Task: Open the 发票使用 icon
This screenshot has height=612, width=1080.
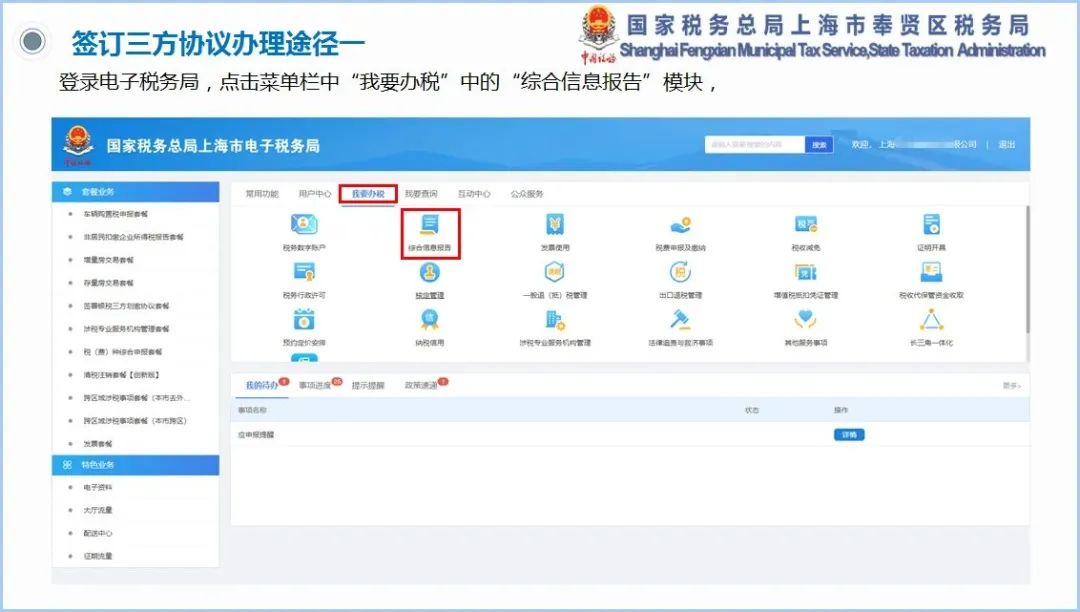Action: [554, 225]
